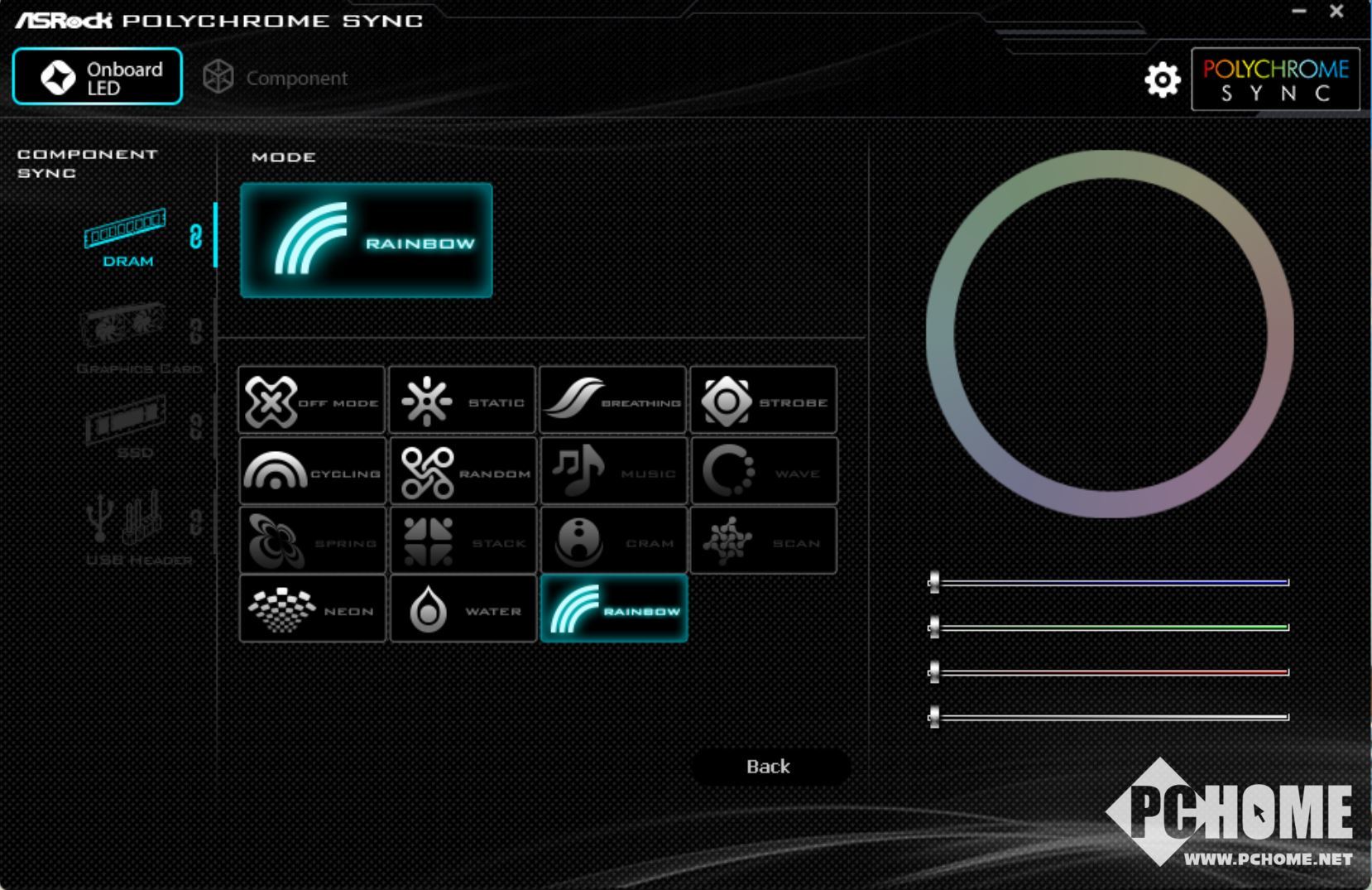This screenshot has height=890, width=1372.
Task: Select the Random lighting mode
Action: coord(462,472)
